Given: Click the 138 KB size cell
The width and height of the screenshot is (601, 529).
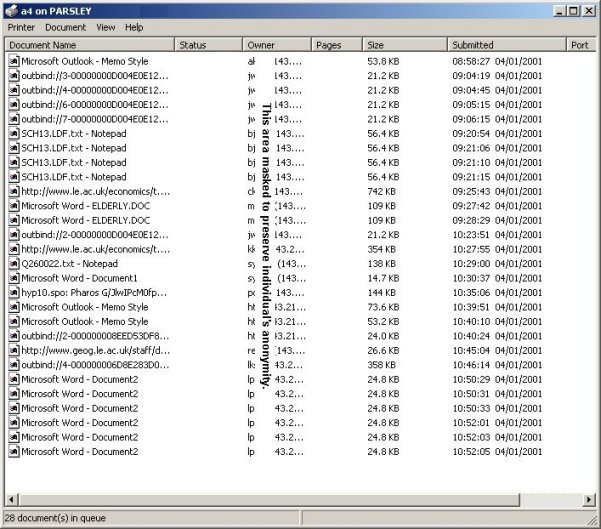Looking at the screenshot, I should click(x=381, y=264).
